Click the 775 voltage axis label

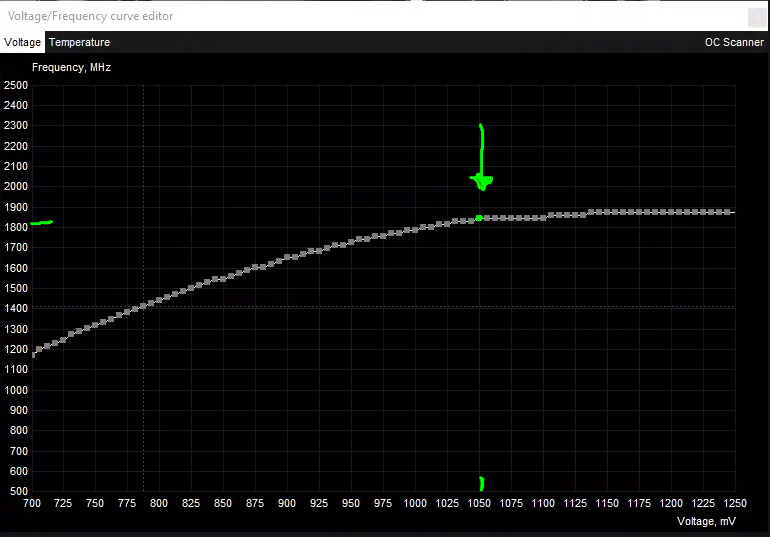coord(127,503)
